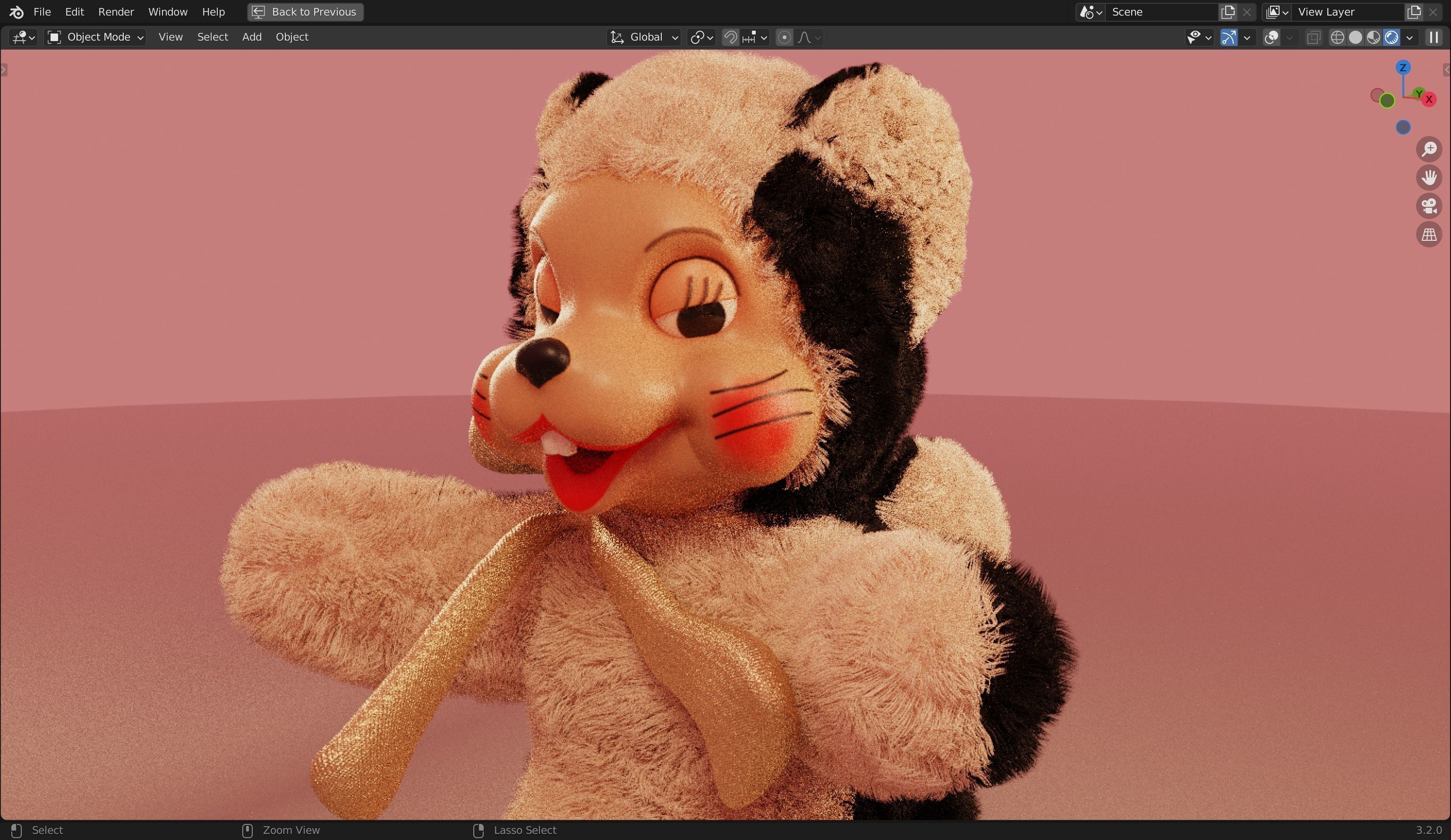Open the Render menu
The image size is (1451, 840).
click(x=115, y=11)
